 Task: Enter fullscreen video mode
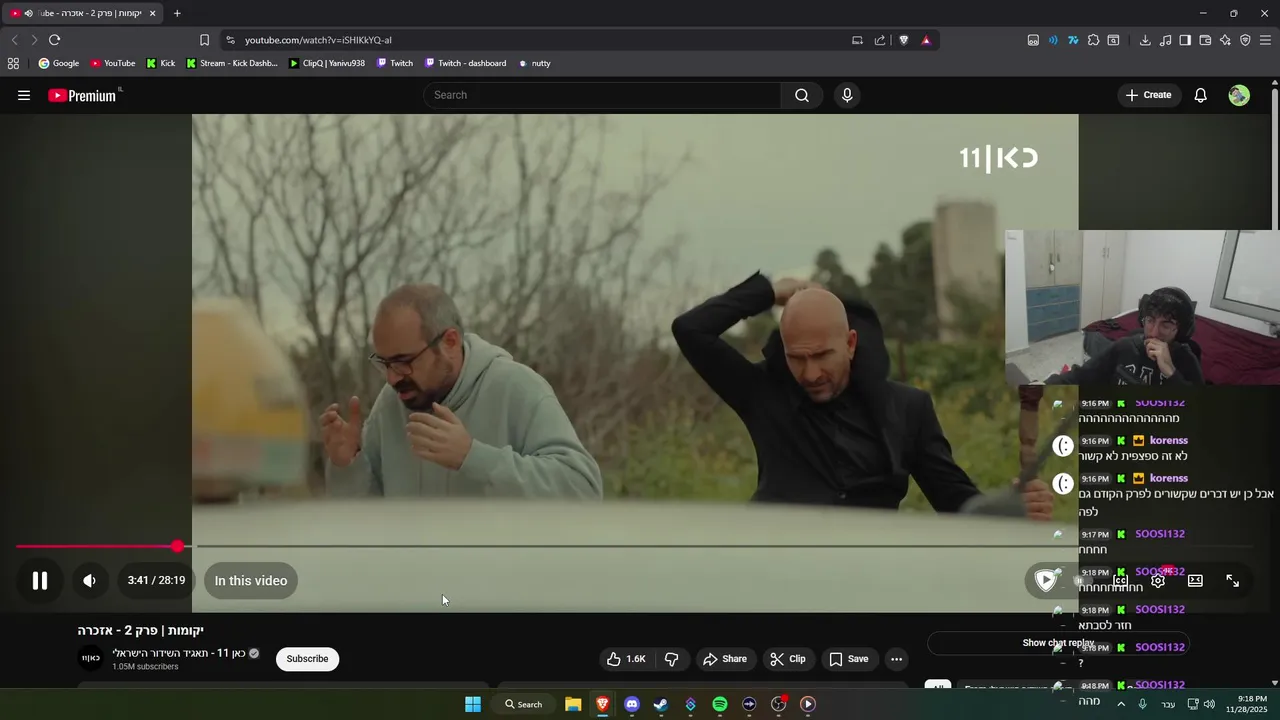tap(1233, 580)
